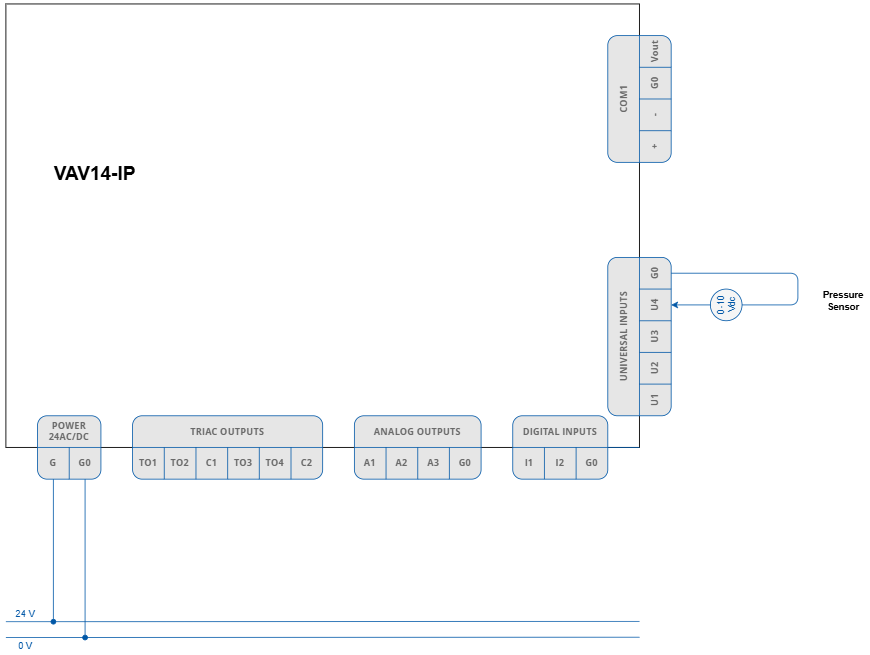Select the U2 universal input terminal
This screenshot has height=655, width=870.
[655, 368]
